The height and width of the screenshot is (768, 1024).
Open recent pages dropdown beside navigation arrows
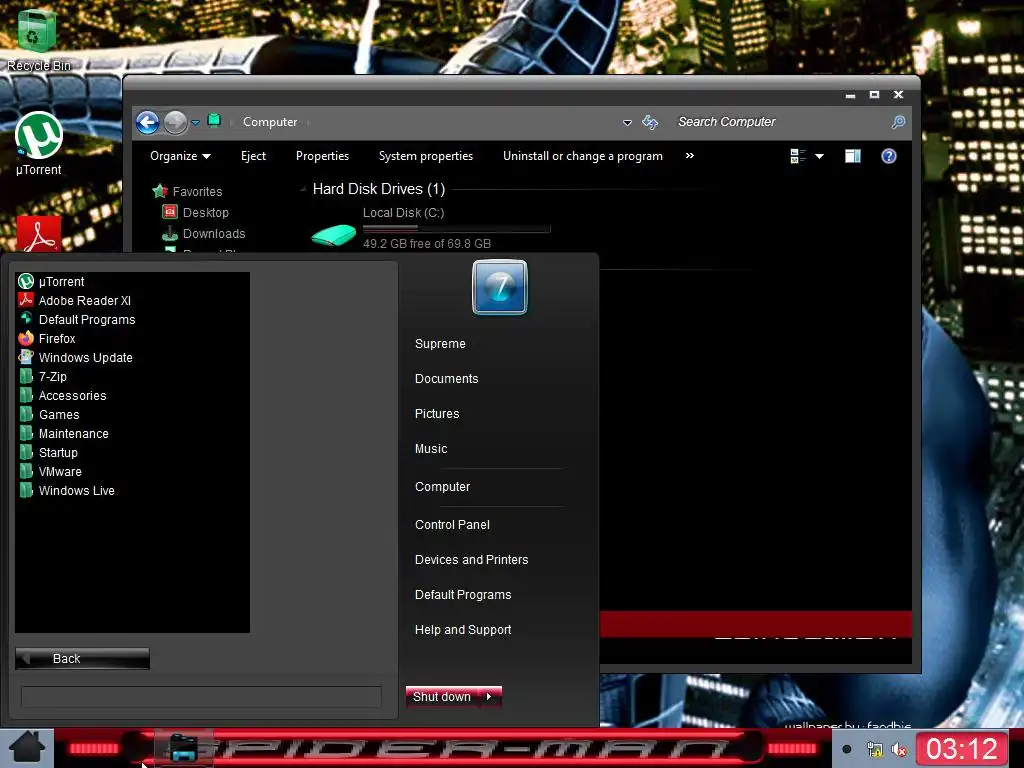195,123
